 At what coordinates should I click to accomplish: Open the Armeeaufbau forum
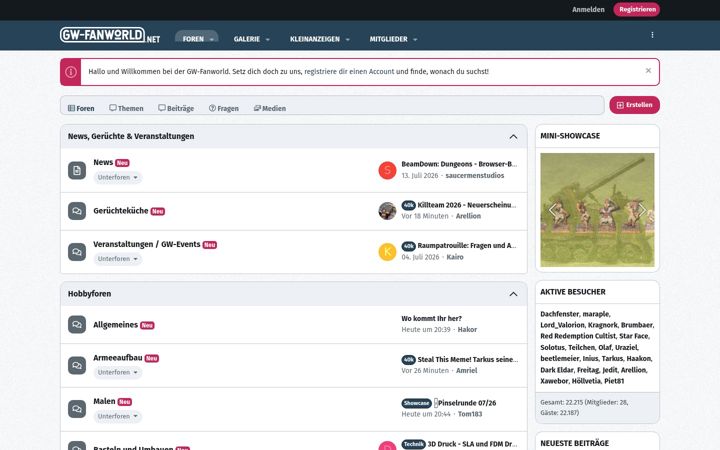[118, 358]
